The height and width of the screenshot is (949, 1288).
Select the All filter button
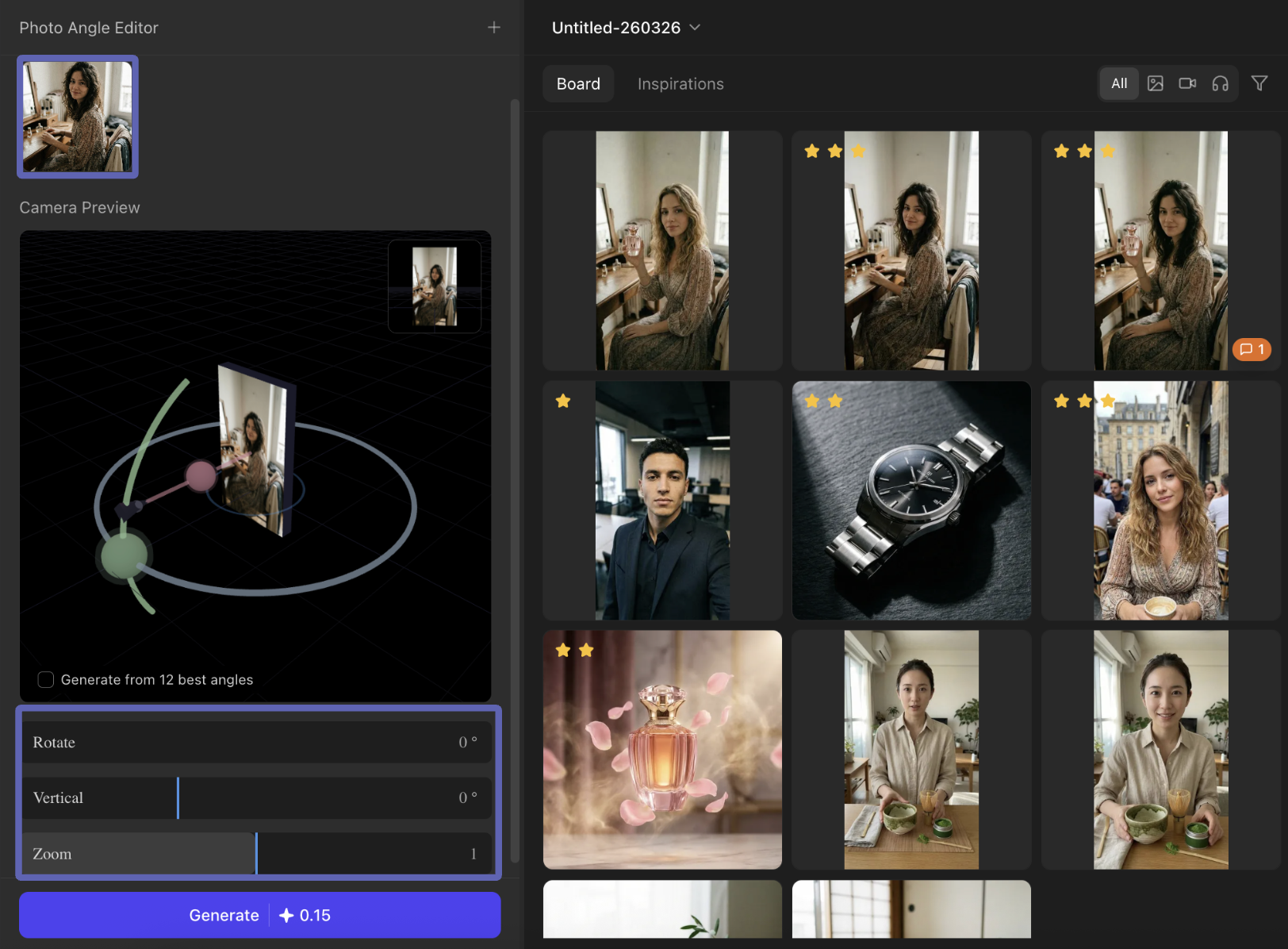[x=1118, y=83]
